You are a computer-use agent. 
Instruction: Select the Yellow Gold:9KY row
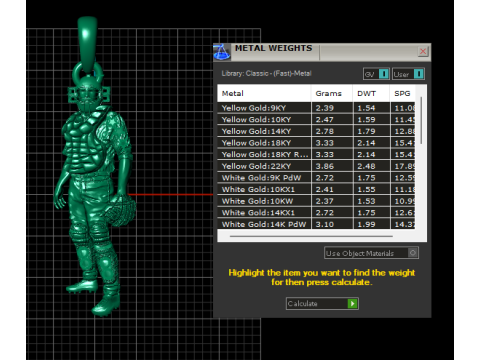[316, 108]
